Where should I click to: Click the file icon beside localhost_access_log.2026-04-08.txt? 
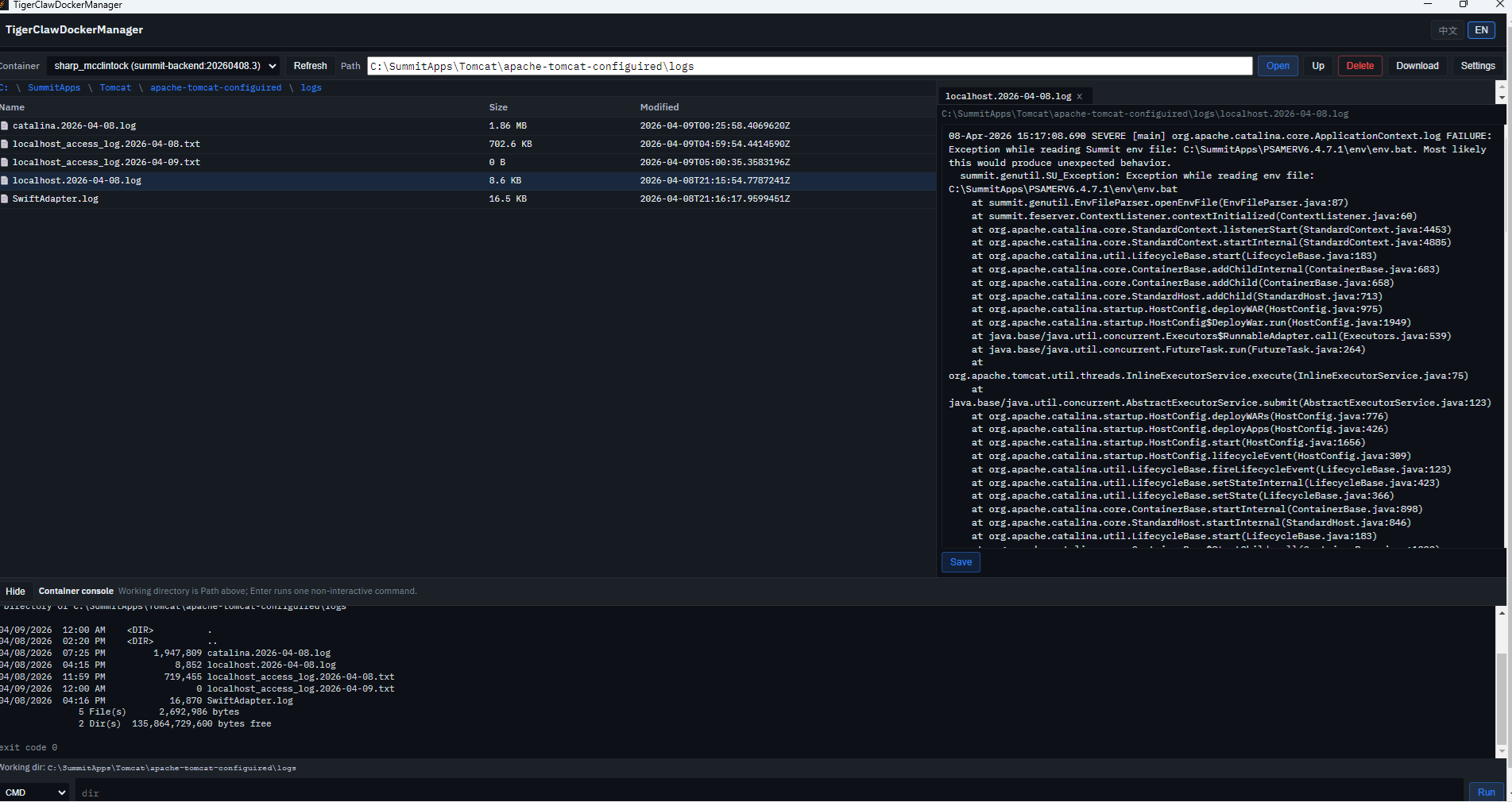[x=5, y=144]
